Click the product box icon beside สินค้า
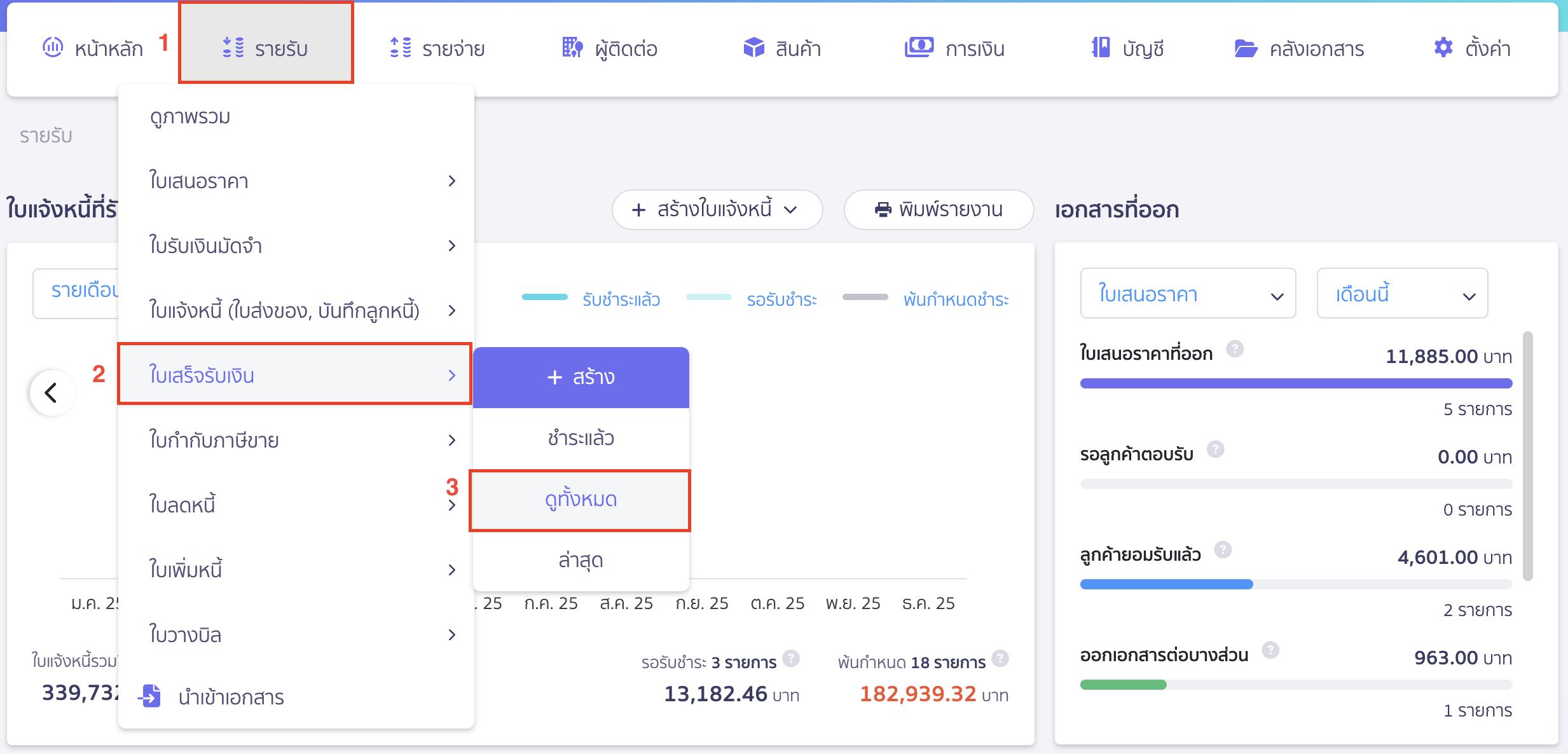This screenshot has width=1568, height=754. click(754, 47)
